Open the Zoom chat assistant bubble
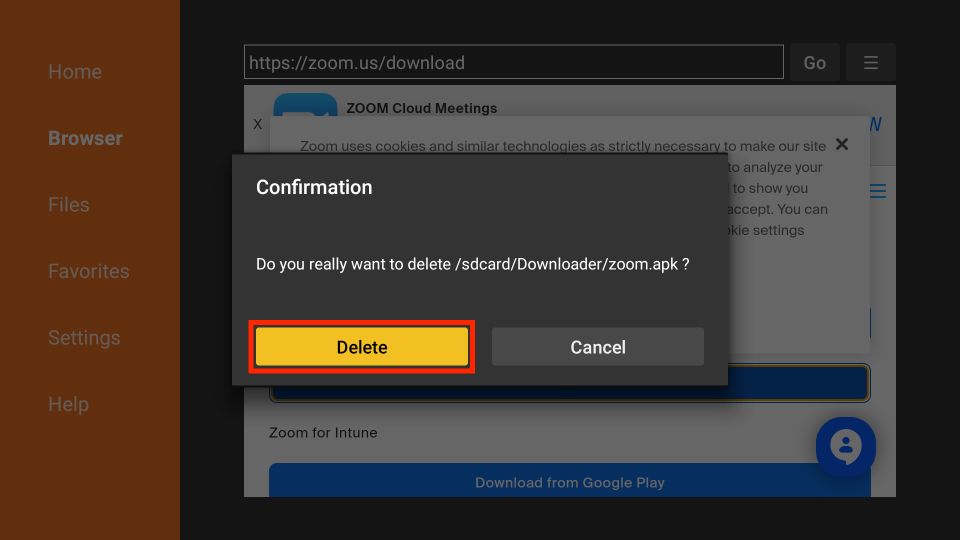 click(846, 446)
